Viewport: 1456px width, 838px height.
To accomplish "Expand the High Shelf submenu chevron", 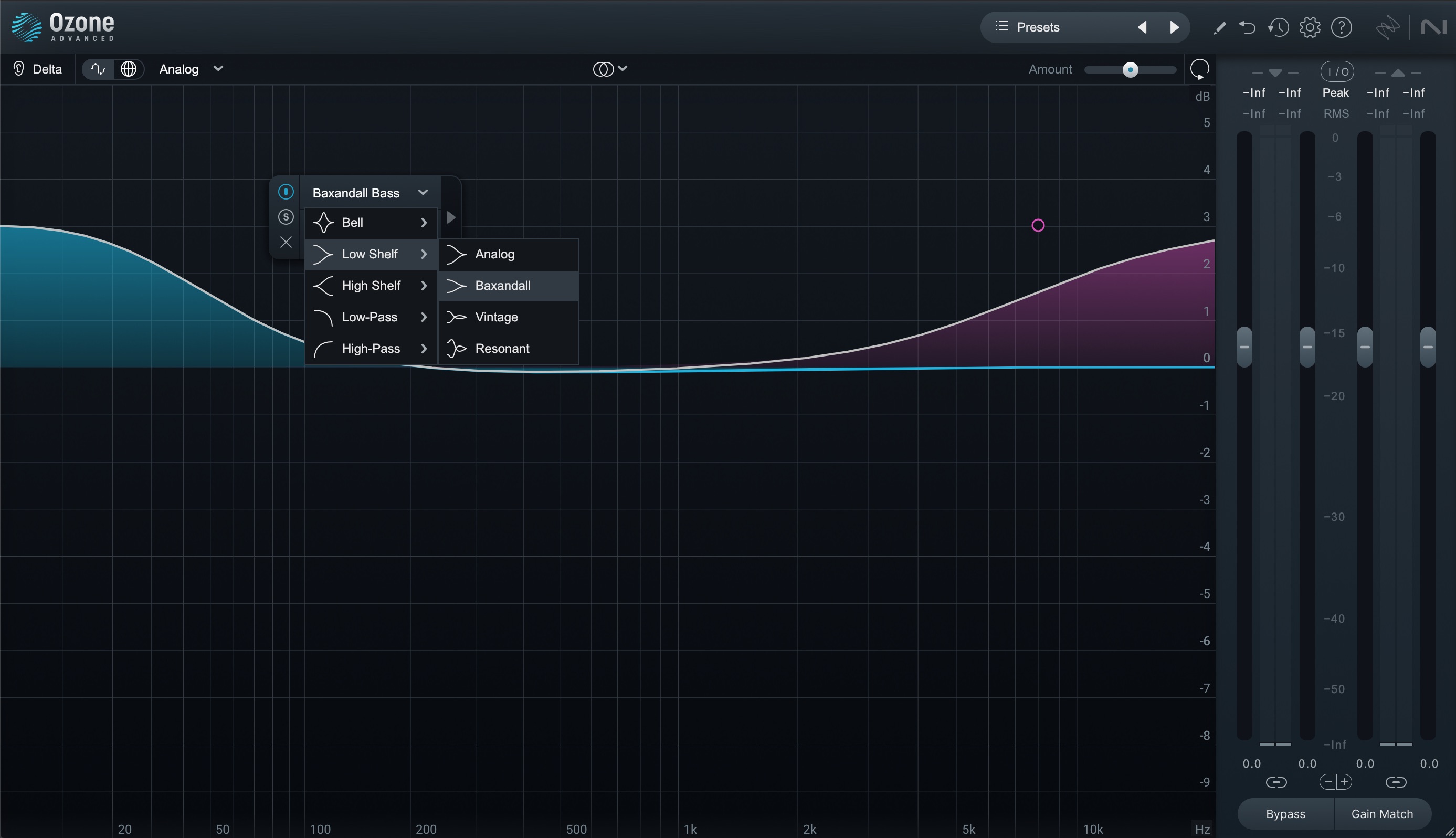I will [424, 286].
